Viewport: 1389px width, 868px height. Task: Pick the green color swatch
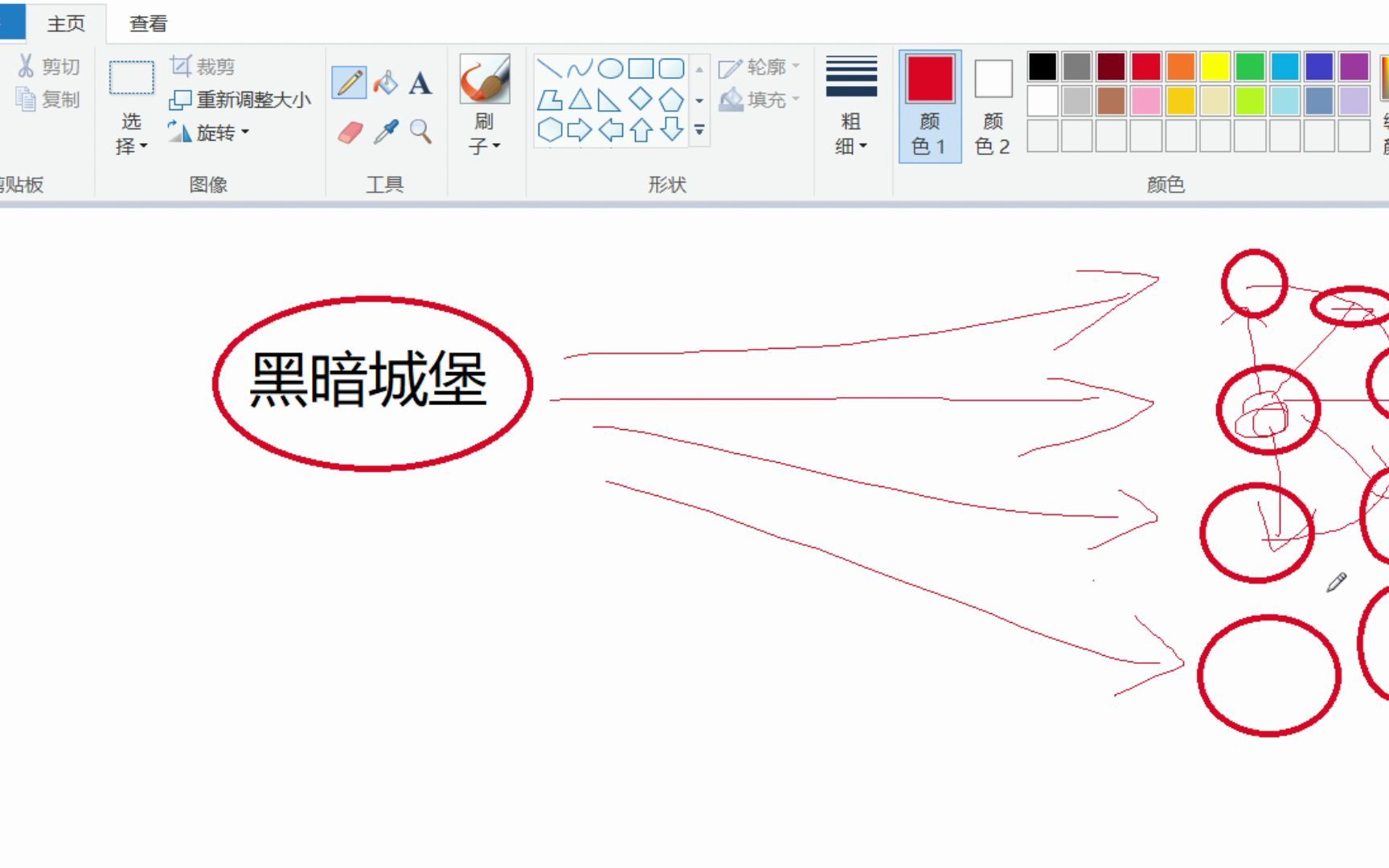coord(1250,67)
